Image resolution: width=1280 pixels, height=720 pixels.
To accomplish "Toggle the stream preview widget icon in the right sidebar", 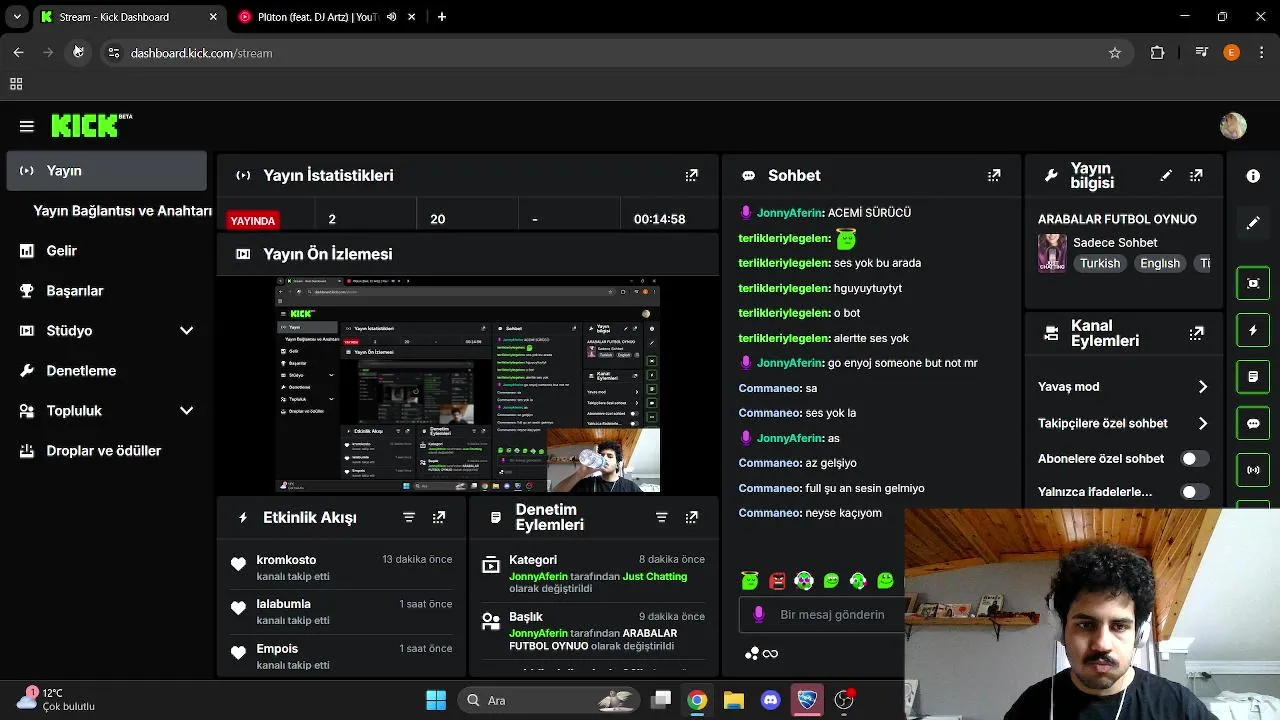I will pos(1253,283).
